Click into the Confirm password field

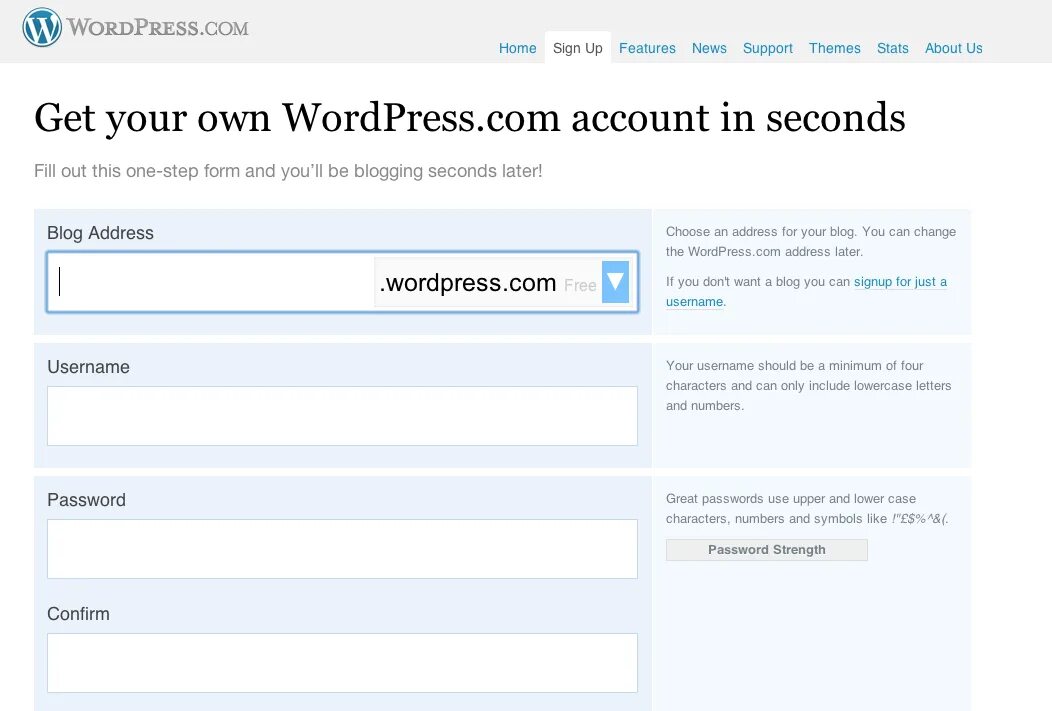click(x=342, y=663)
